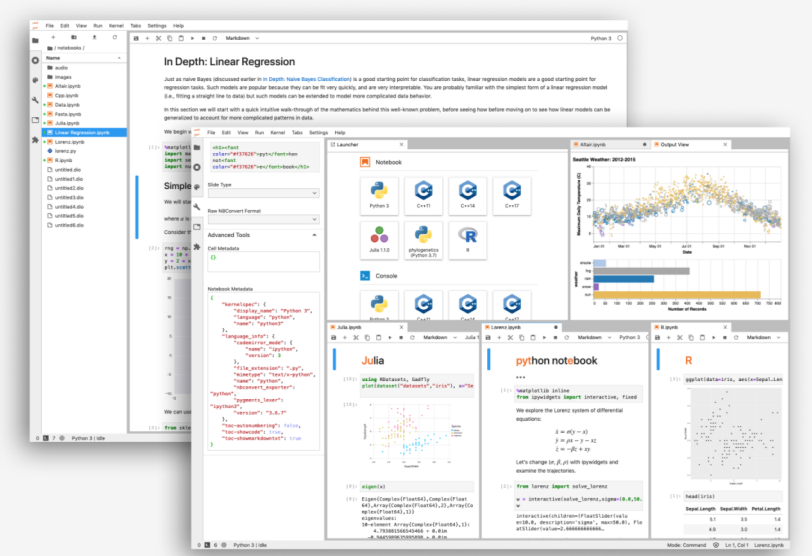Open the Kernel menu in the back window

[x=116, y=25]
